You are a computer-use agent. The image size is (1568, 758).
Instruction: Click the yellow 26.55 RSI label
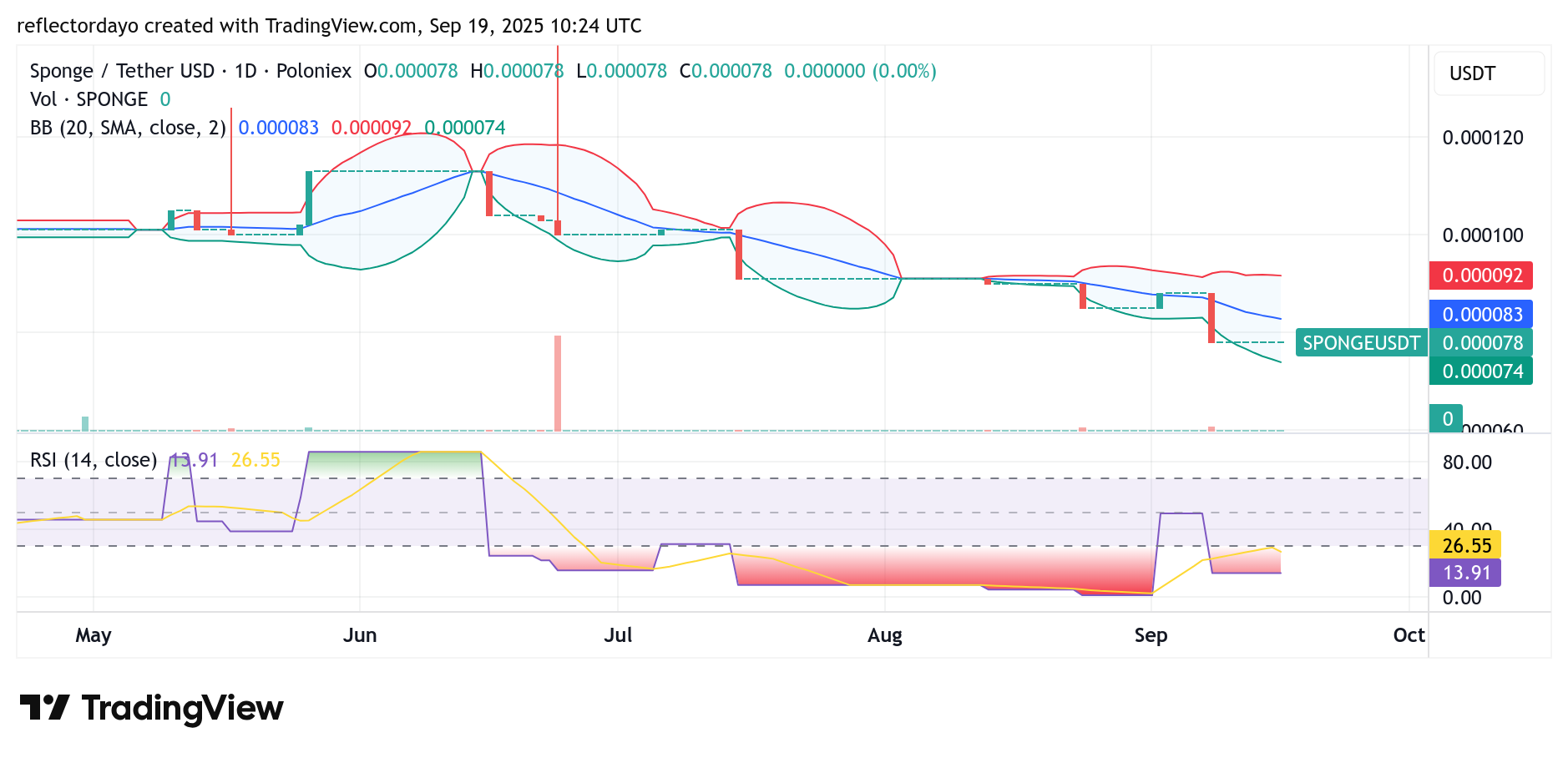(1465, 545)
